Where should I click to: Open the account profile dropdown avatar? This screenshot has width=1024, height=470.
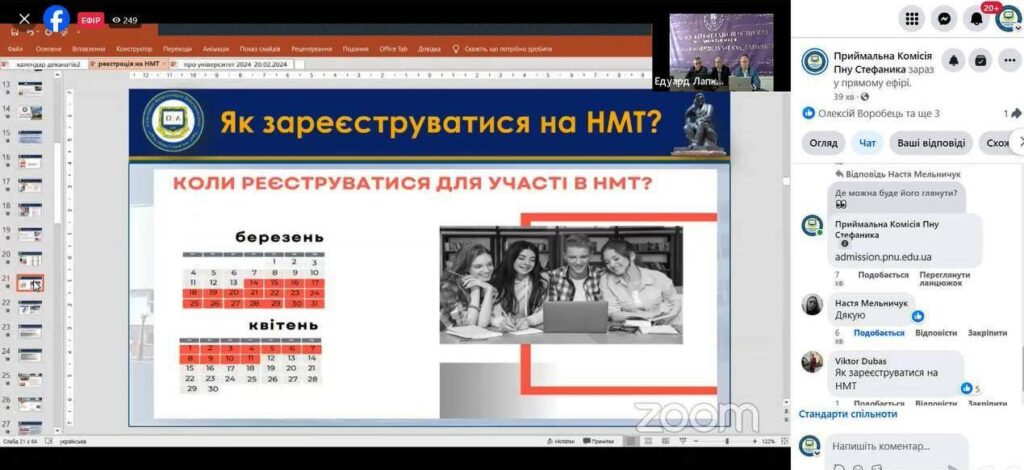point(1007,18)
